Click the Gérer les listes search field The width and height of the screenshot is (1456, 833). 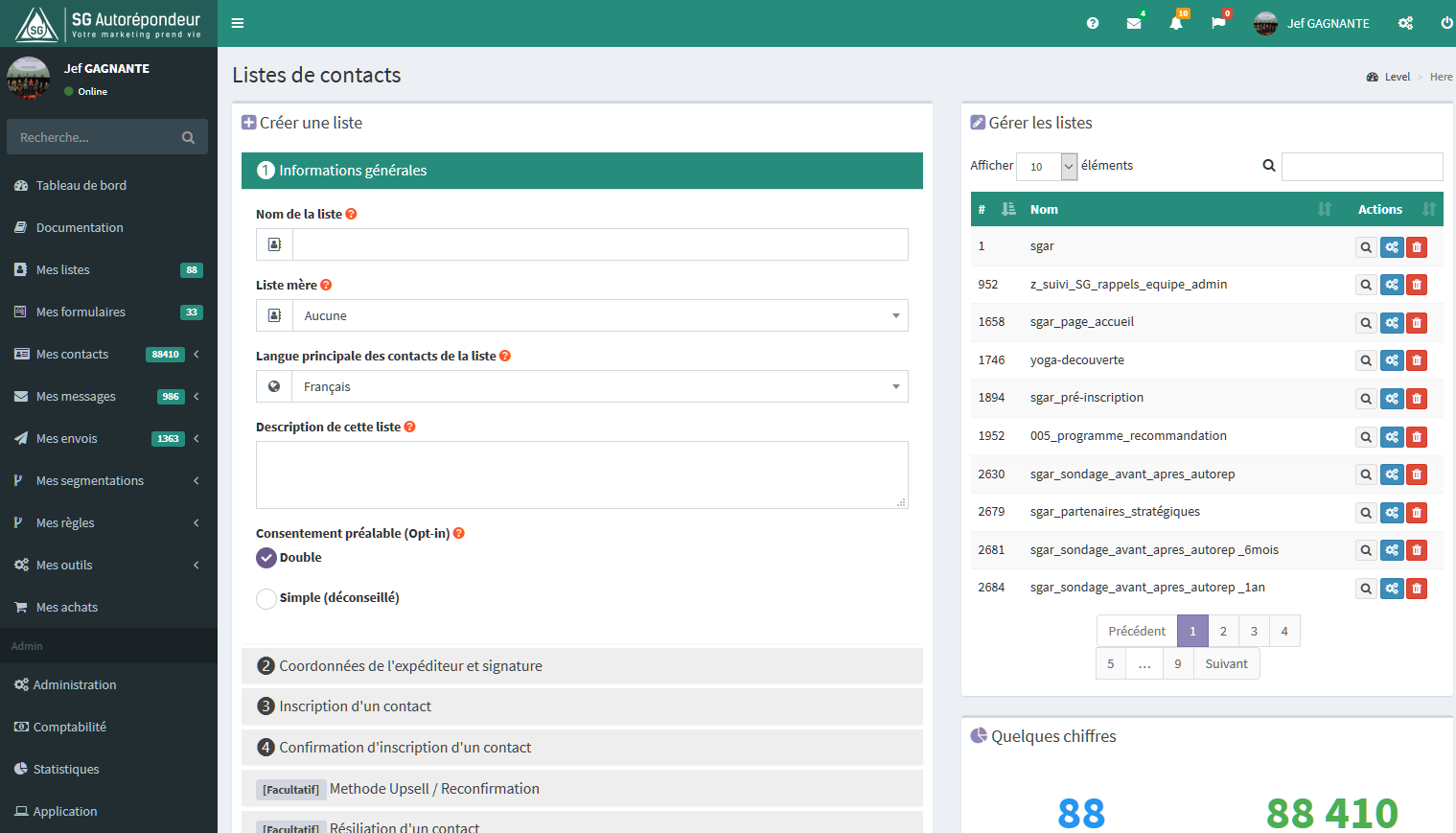[x=1362, y=167]
